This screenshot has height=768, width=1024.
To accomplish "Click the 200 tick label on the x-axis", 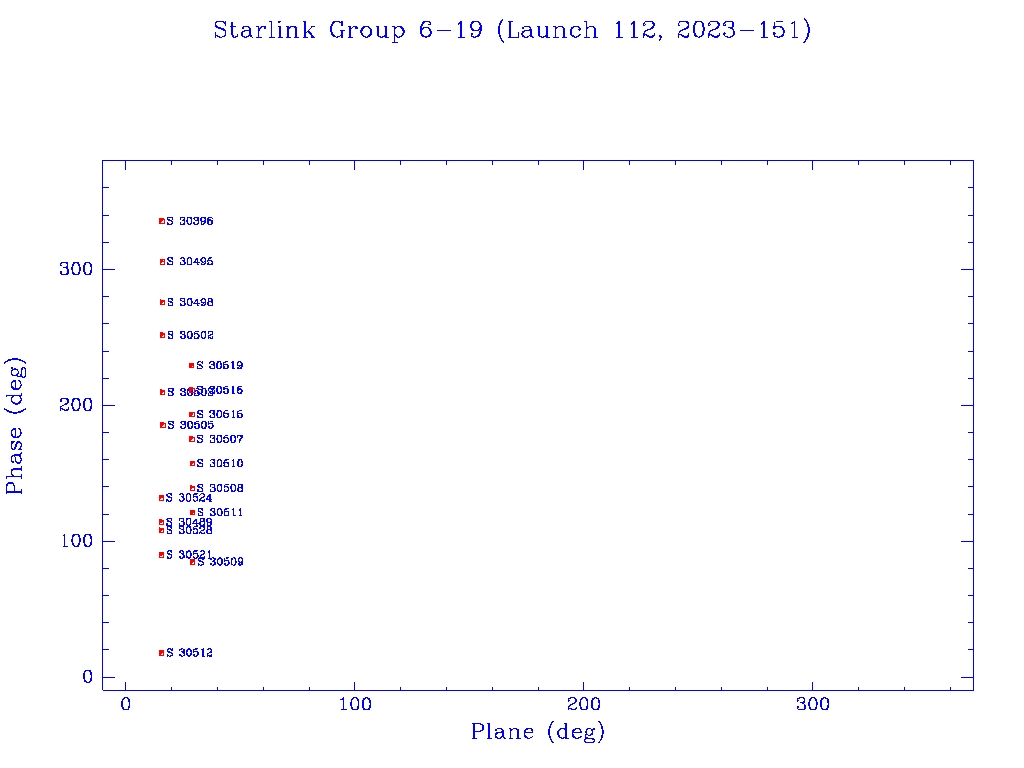I will click(584, 704).
